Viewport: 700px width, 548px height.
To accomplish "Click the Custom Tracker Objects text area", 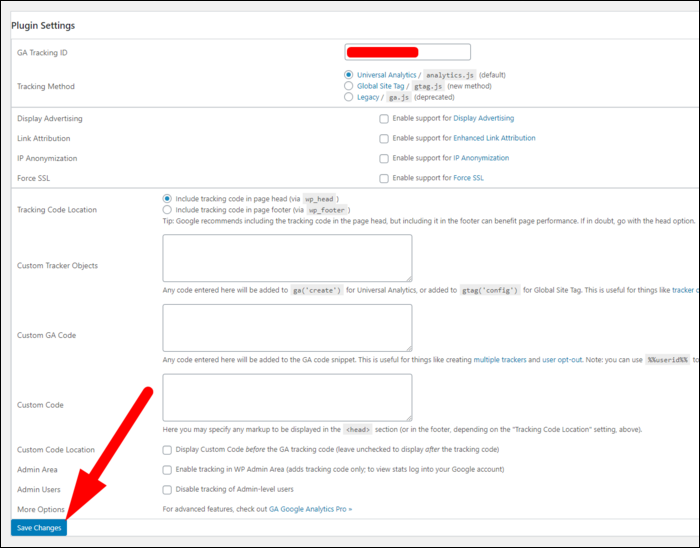I will pos(288,258).
